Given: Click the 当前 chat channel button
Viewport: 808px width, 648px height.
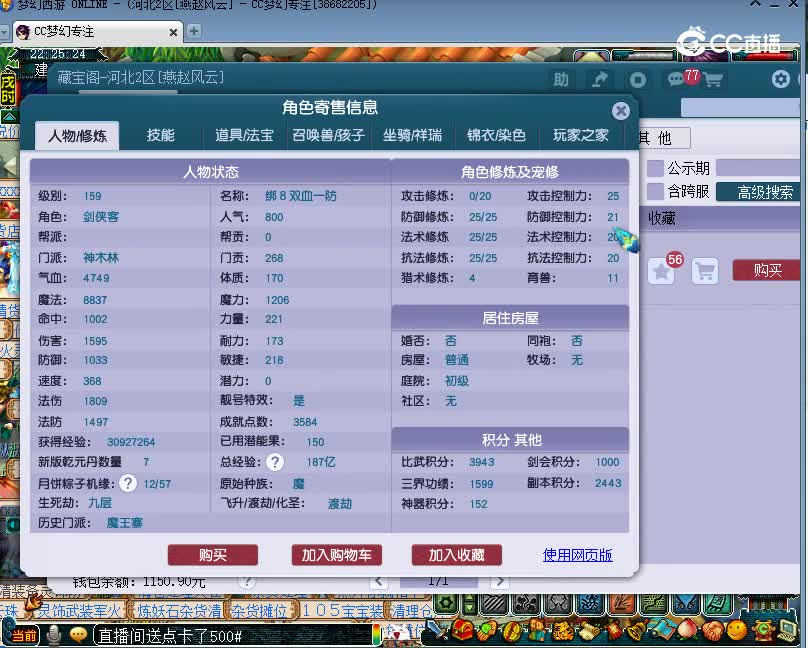Looking at the screenshot, I should pyautogui.click(x=24, y=636).
